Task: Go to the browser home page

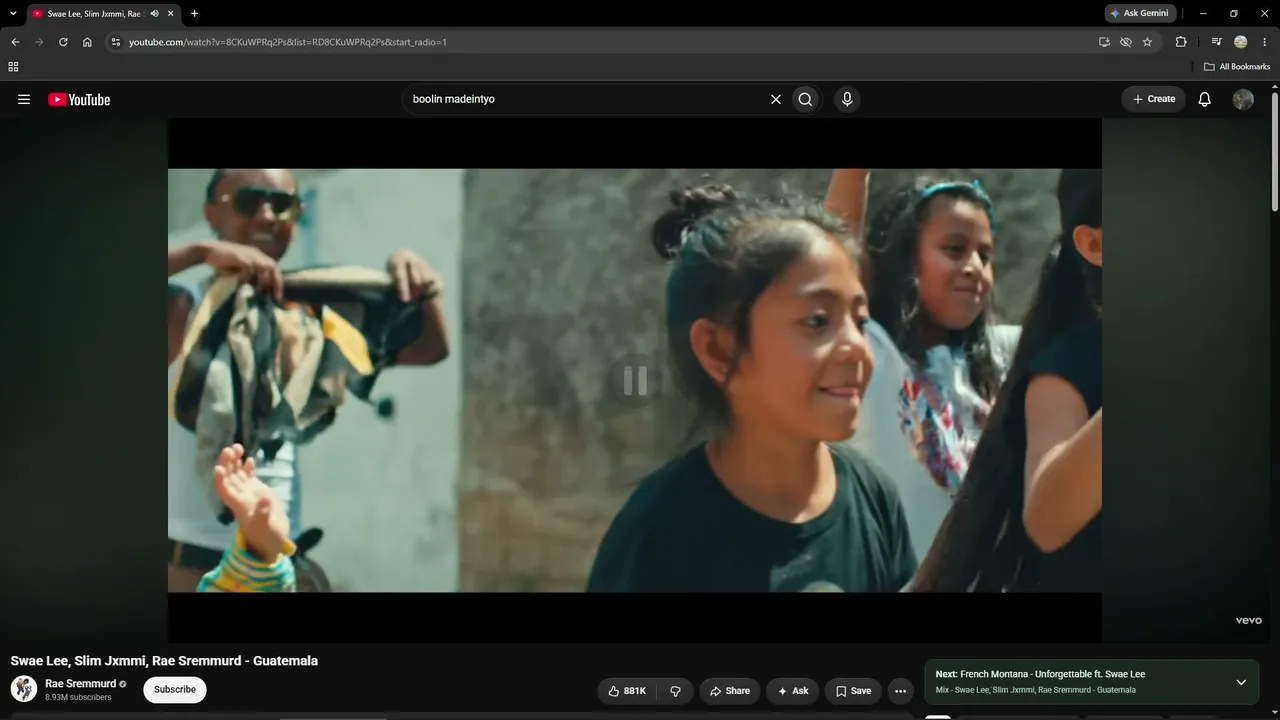Action: [x=87, y=42]
